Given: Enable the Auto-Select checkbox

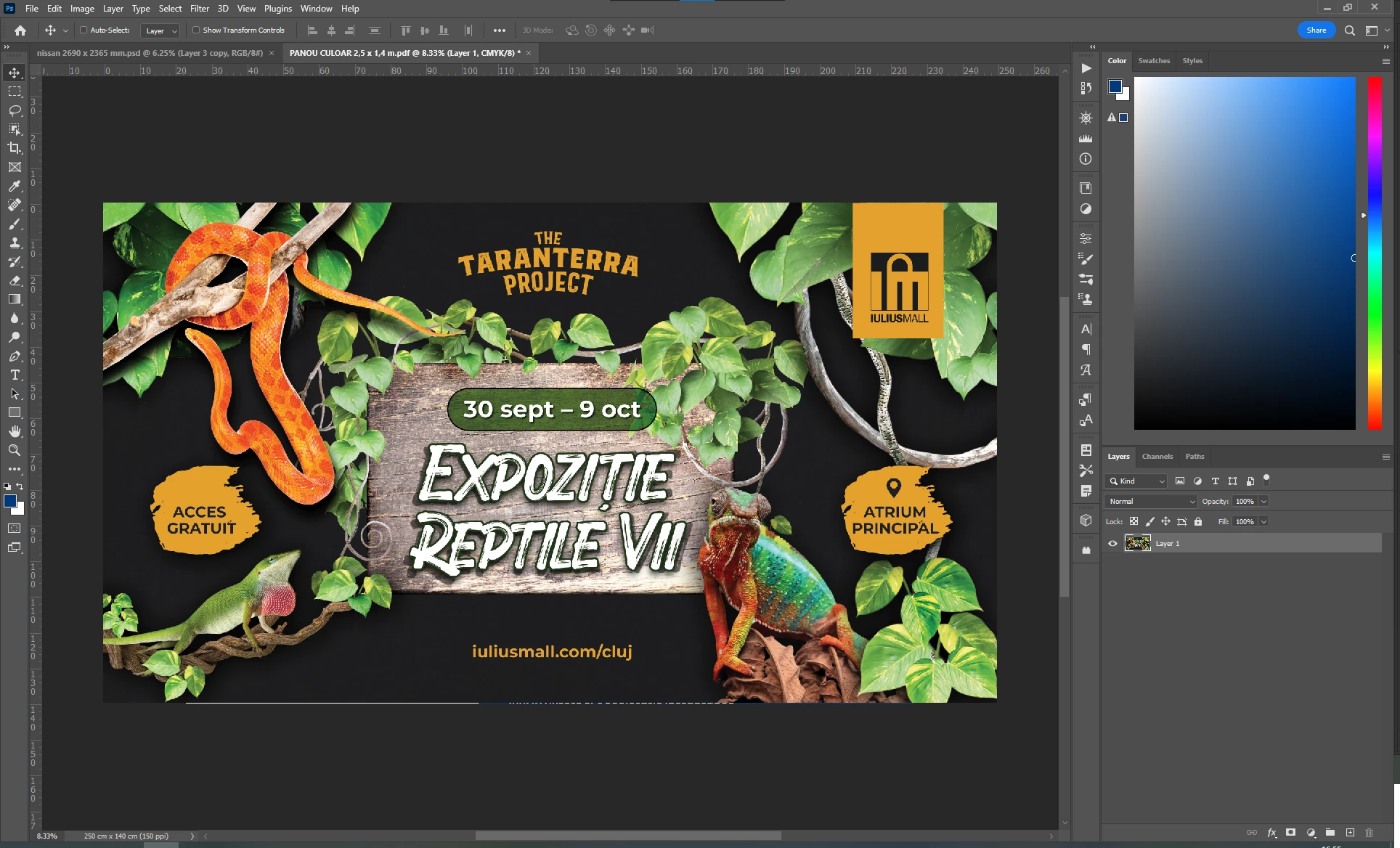Looking at the screenshot, I should pos(84,30).
